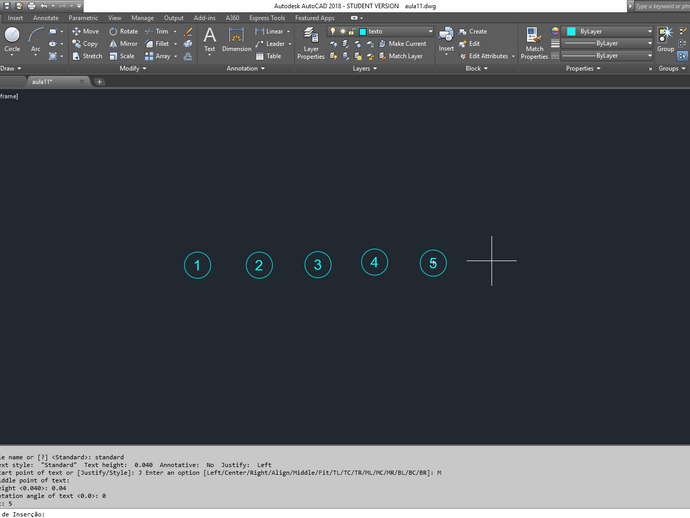Choose the Trim tool
The width and height of the screenshot is (690, 518).
[x=157, y=31]
